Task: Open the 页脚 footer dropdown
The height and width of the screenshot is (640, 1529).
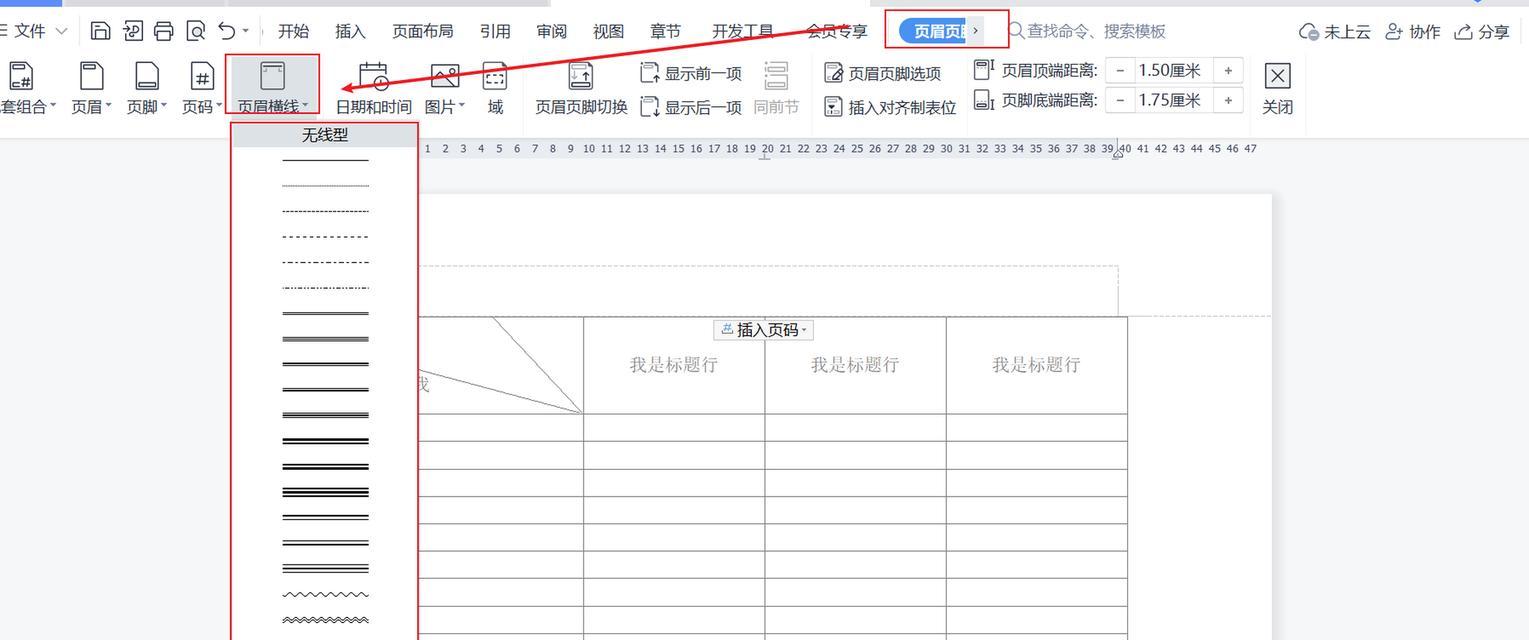Action: point(146,88)
